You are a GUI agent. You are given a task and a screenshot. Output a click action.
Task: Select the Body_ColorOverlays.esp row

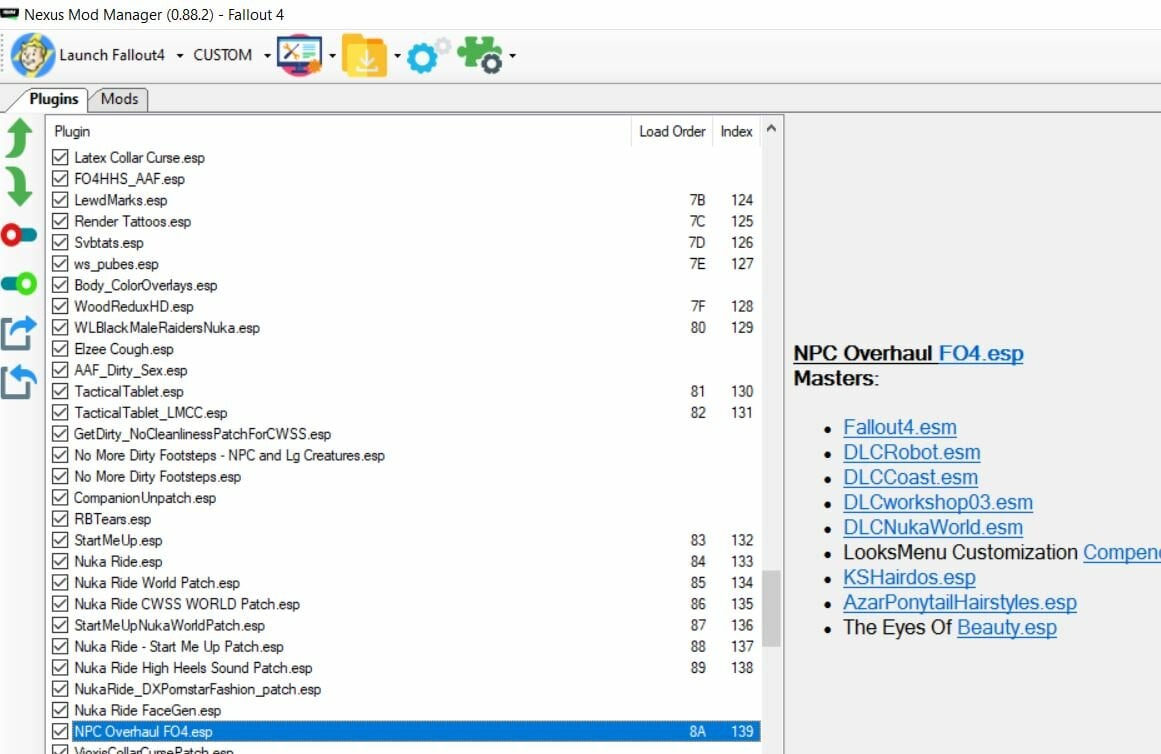coord(406,285)
